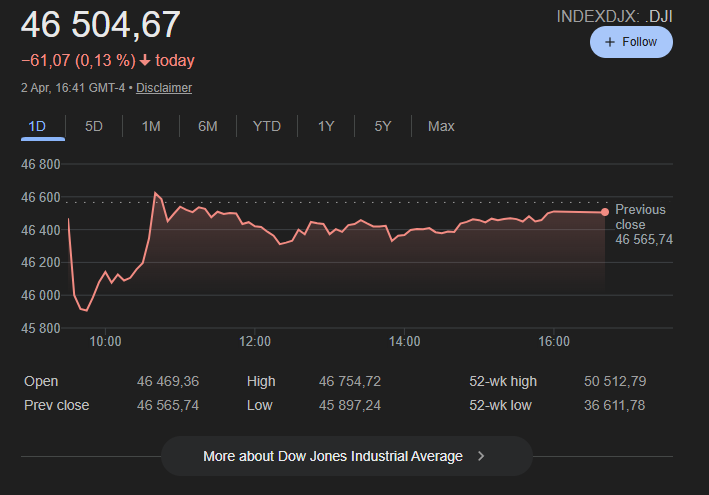The height and width of the screenshot is (495, 709).
Task: Click the High value 46 754,72
Action: click(350, 381)
